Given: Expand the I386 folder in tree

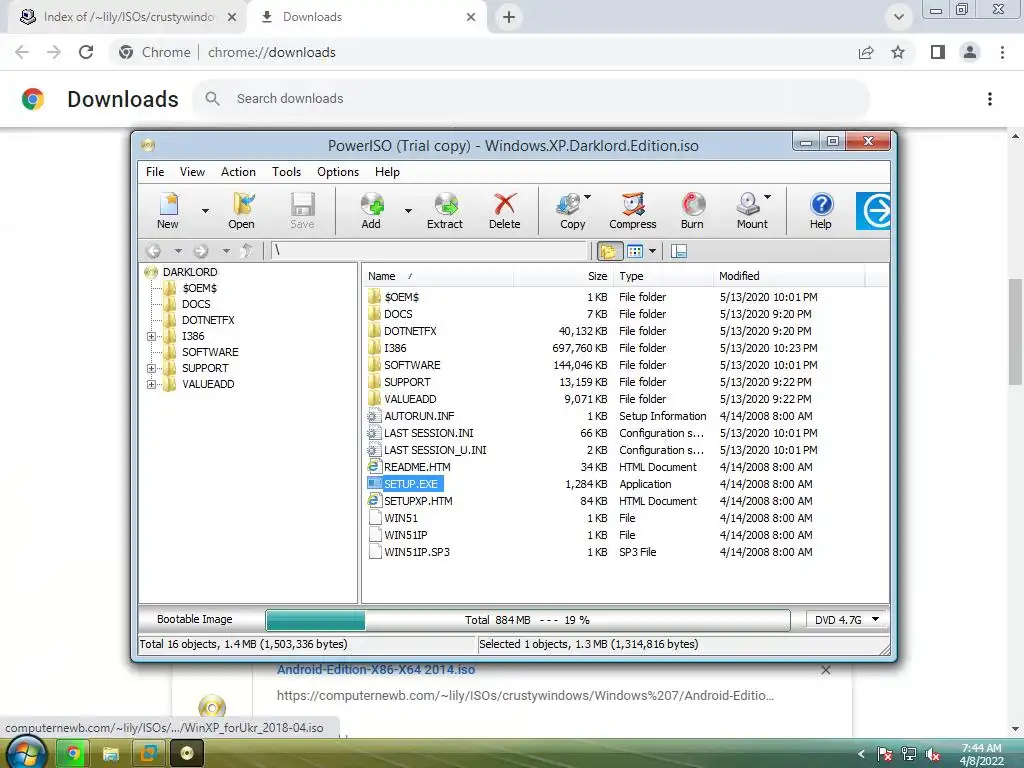Looking at the screenshot, I should [x=152, y=336].
